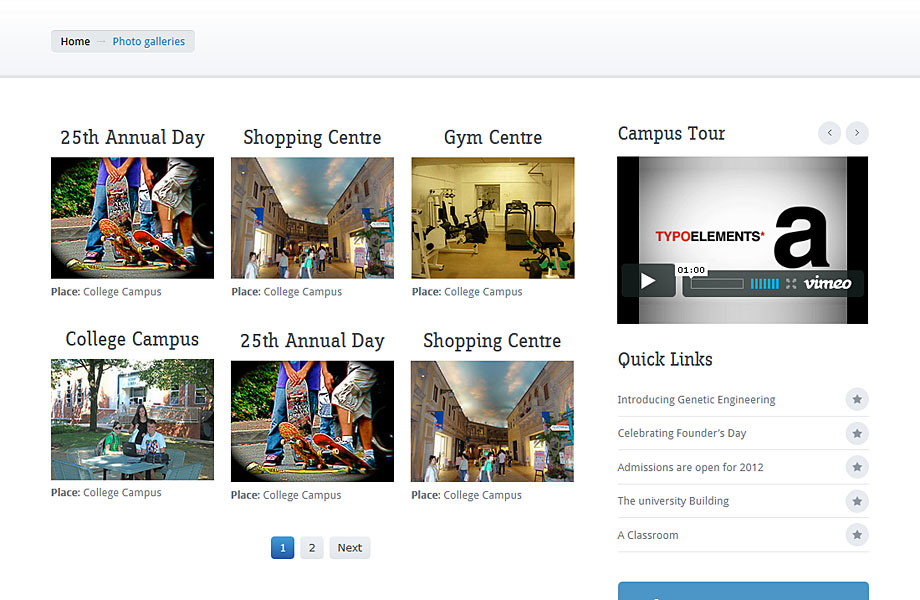920x600 pixels.
Task: Click the Campus Tour heading
Action: click(671, 134)
